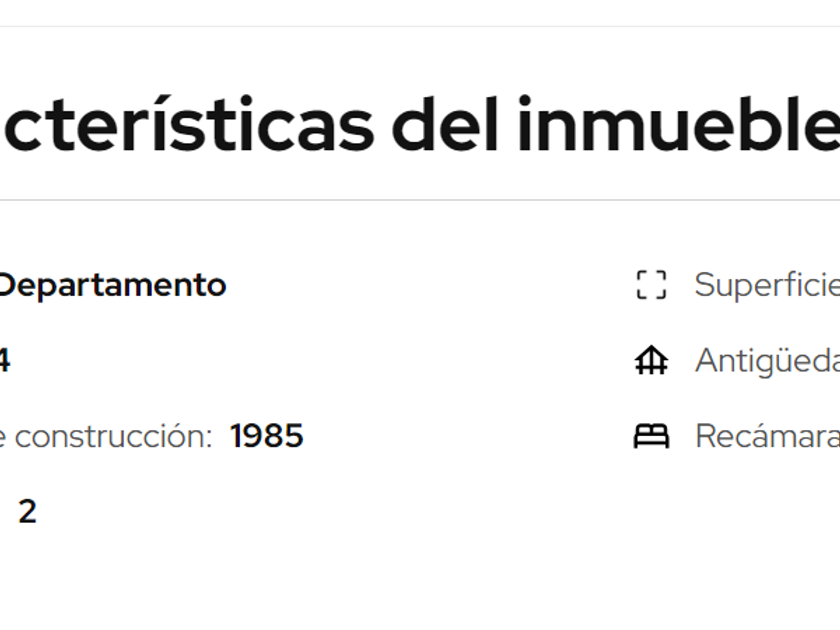Click the Recámaras bed icon
Screen dimensions: 840x630
(x=651, y=436)
